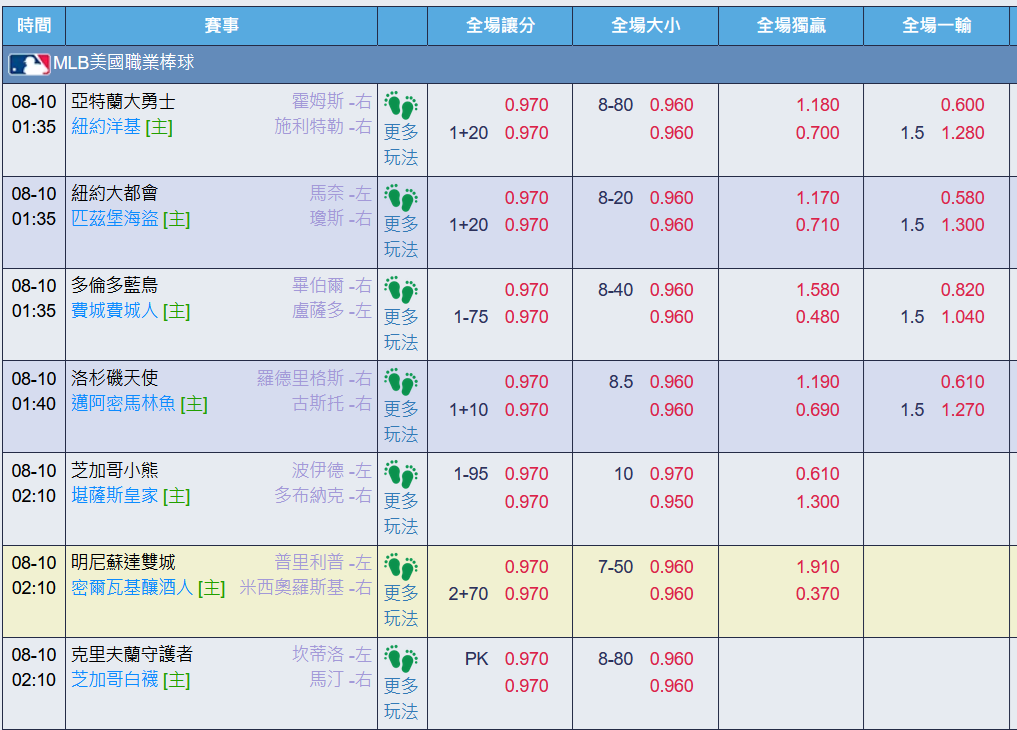1017x730 pixels.
Task: Click footprints icon for 明尼蘇達雙城 game
Action: (x=401, y=567)
